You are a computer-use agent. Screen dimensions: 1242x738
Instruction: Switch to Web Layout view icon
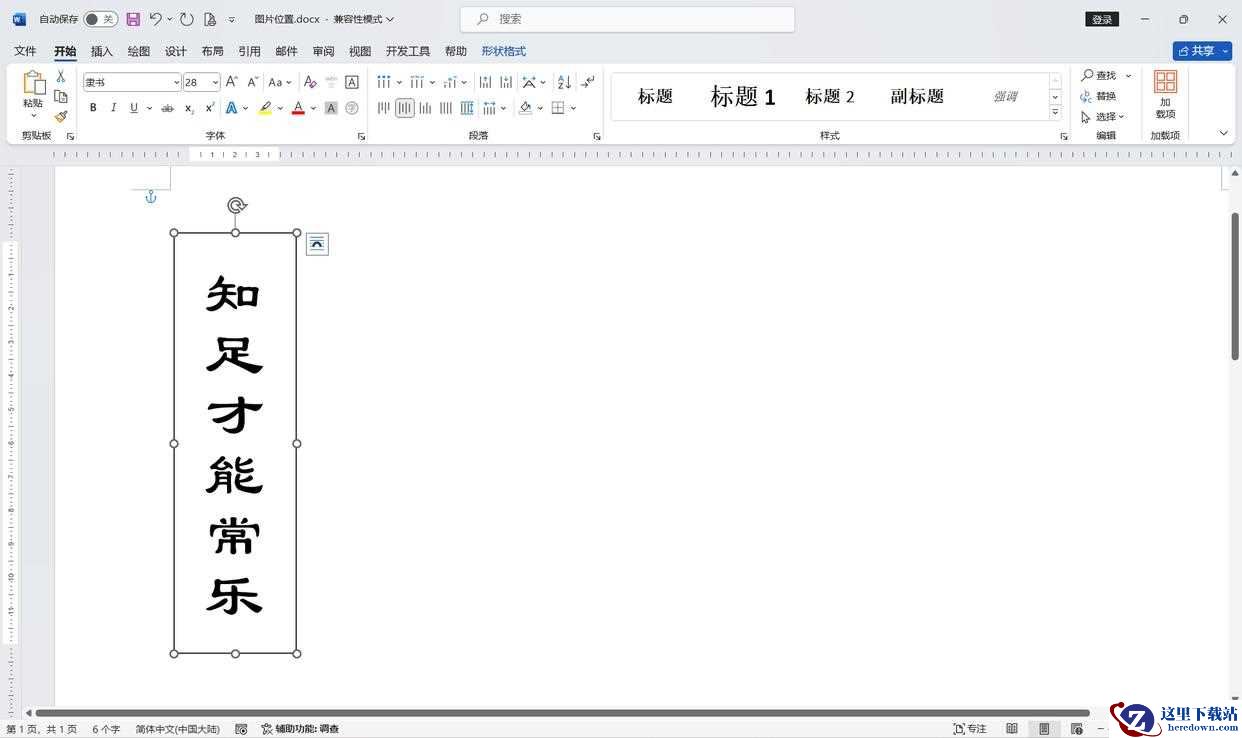tap(1076, 729)
